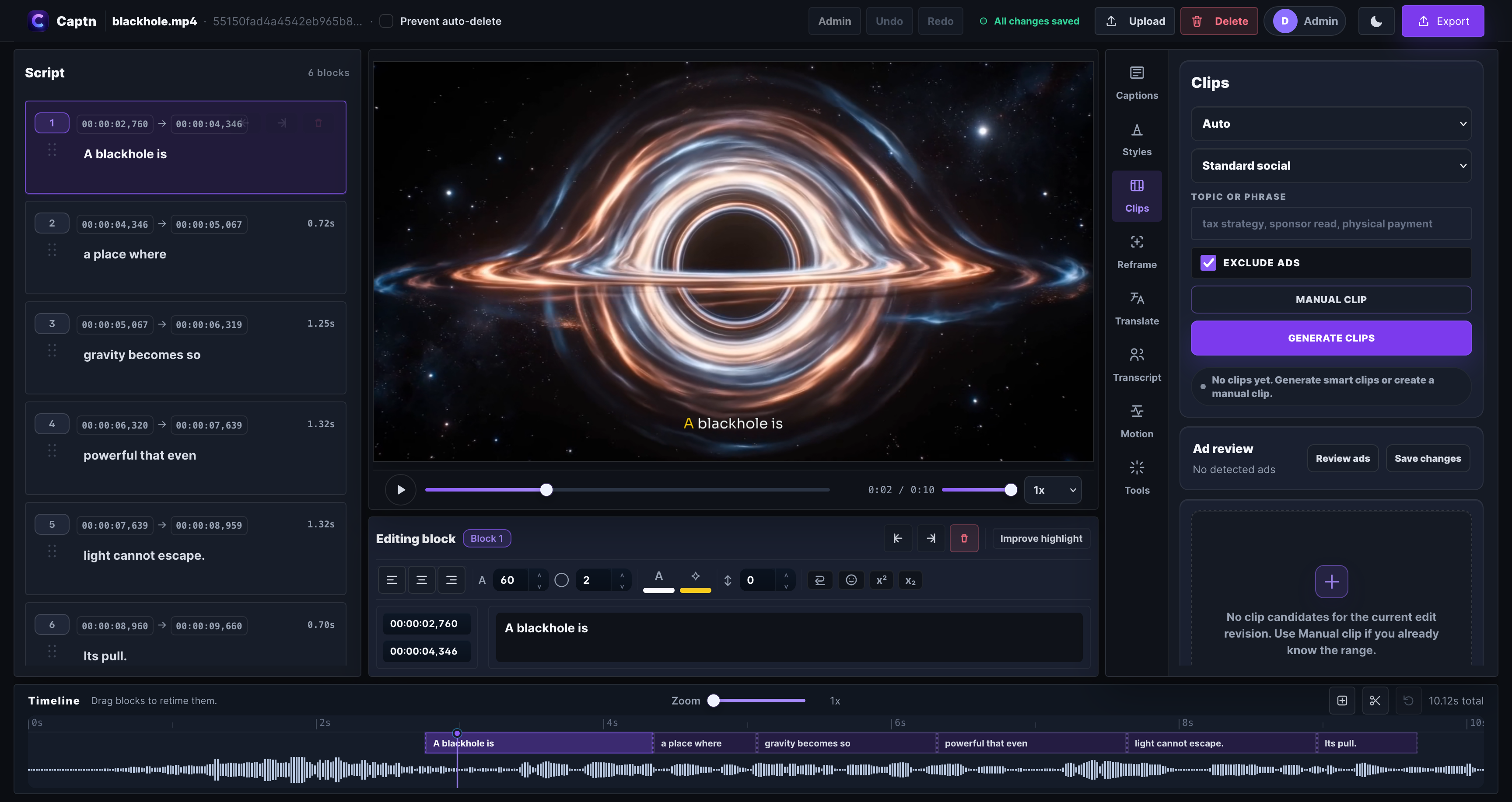Toggle dark mode moon icon
The image size is (1512, 802).
click(x=1376, y=21)
